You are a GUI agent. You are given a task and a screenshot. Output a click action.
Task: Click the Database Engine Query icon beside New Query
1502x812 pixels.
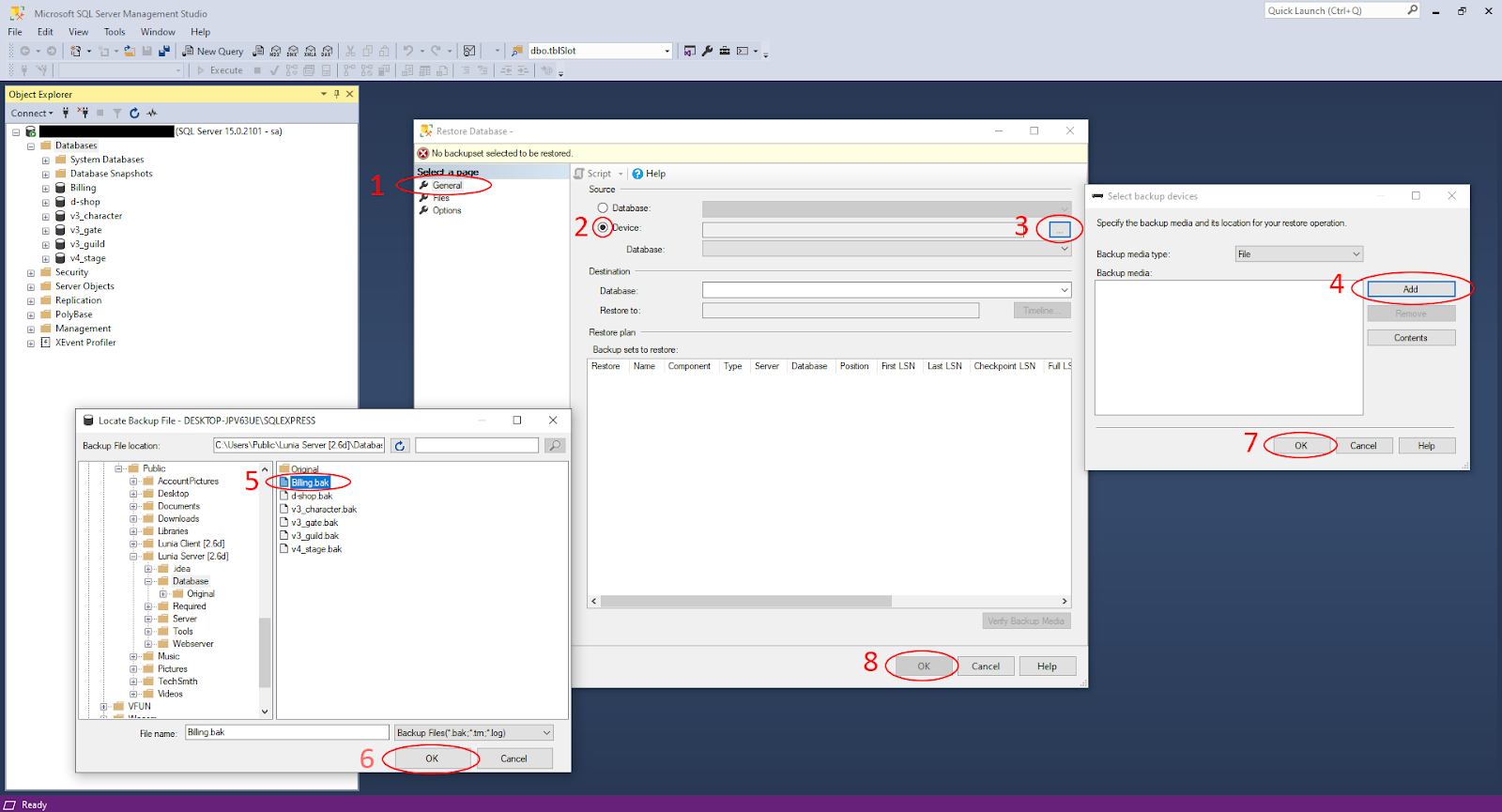pos(258,51)
